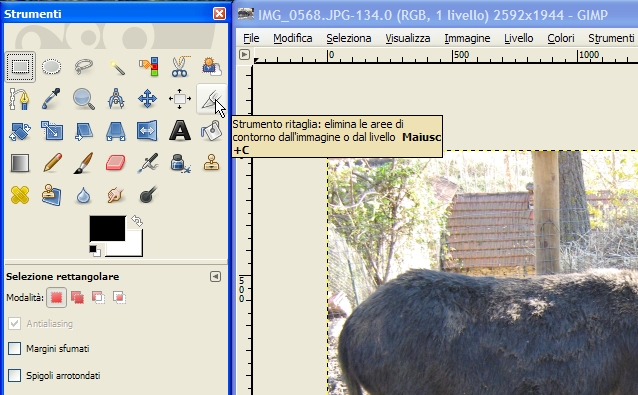The image size is (638, 395).
Task: Select the Clone stamp tool
Action: (x=212, y=163)
